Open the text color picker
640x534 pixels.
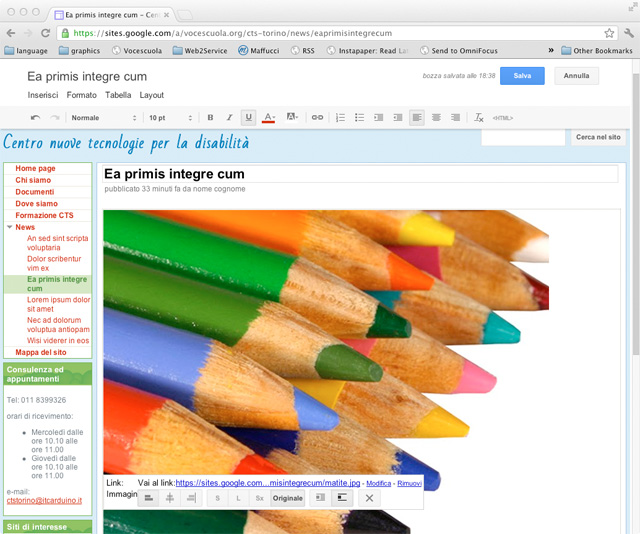point(269,118)
